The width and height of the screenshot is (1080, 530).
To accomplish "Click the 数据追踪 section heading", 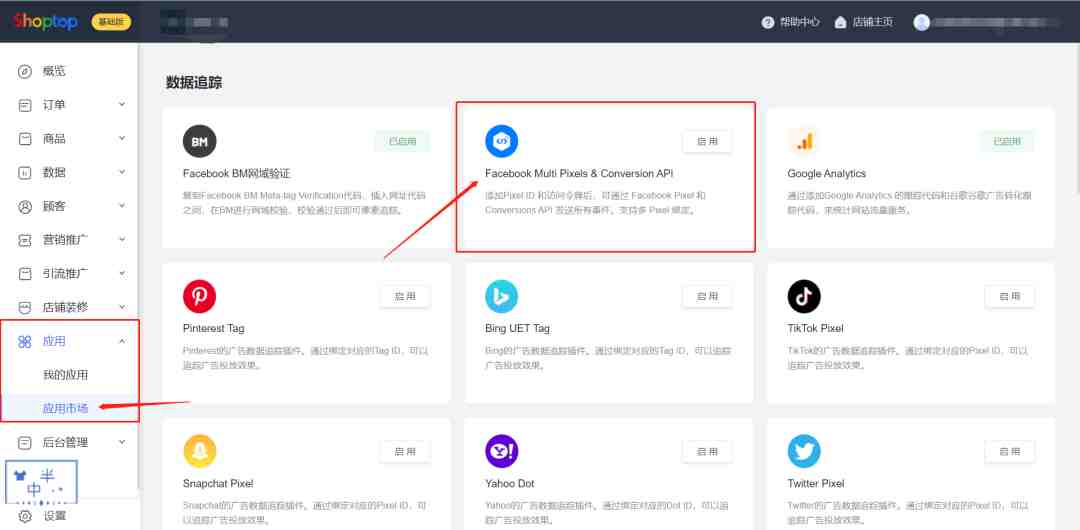I will coord(194,83).
